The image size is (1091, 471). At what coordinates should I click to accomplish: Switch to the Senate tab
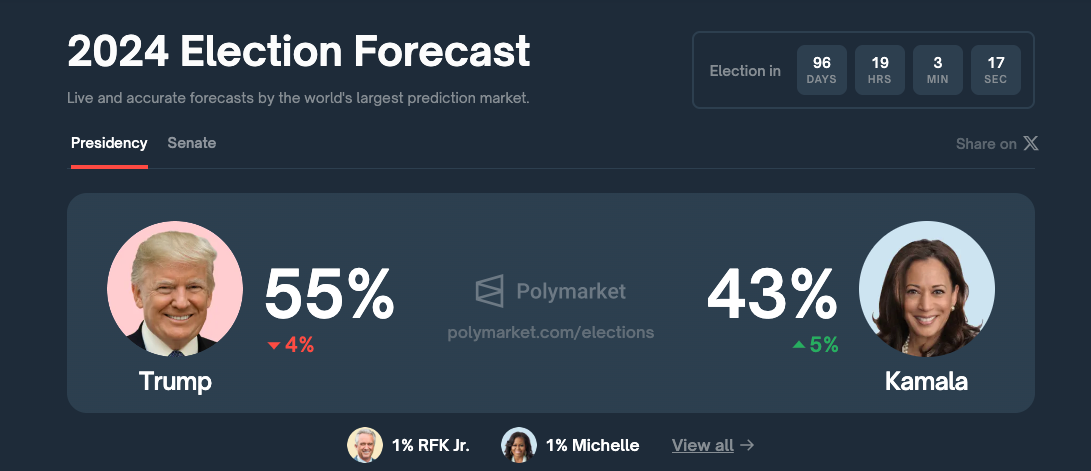coord(191,143)
